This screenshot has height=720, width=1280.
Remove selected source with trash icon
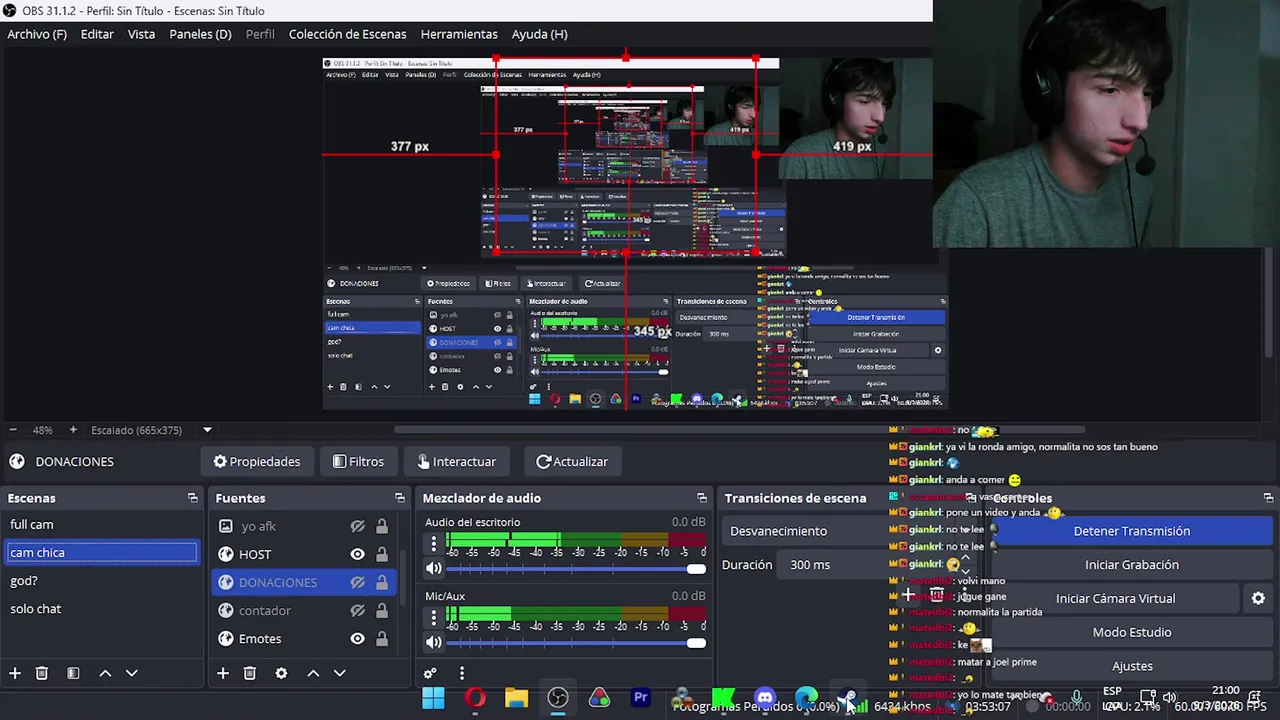[x=250, y=673]
